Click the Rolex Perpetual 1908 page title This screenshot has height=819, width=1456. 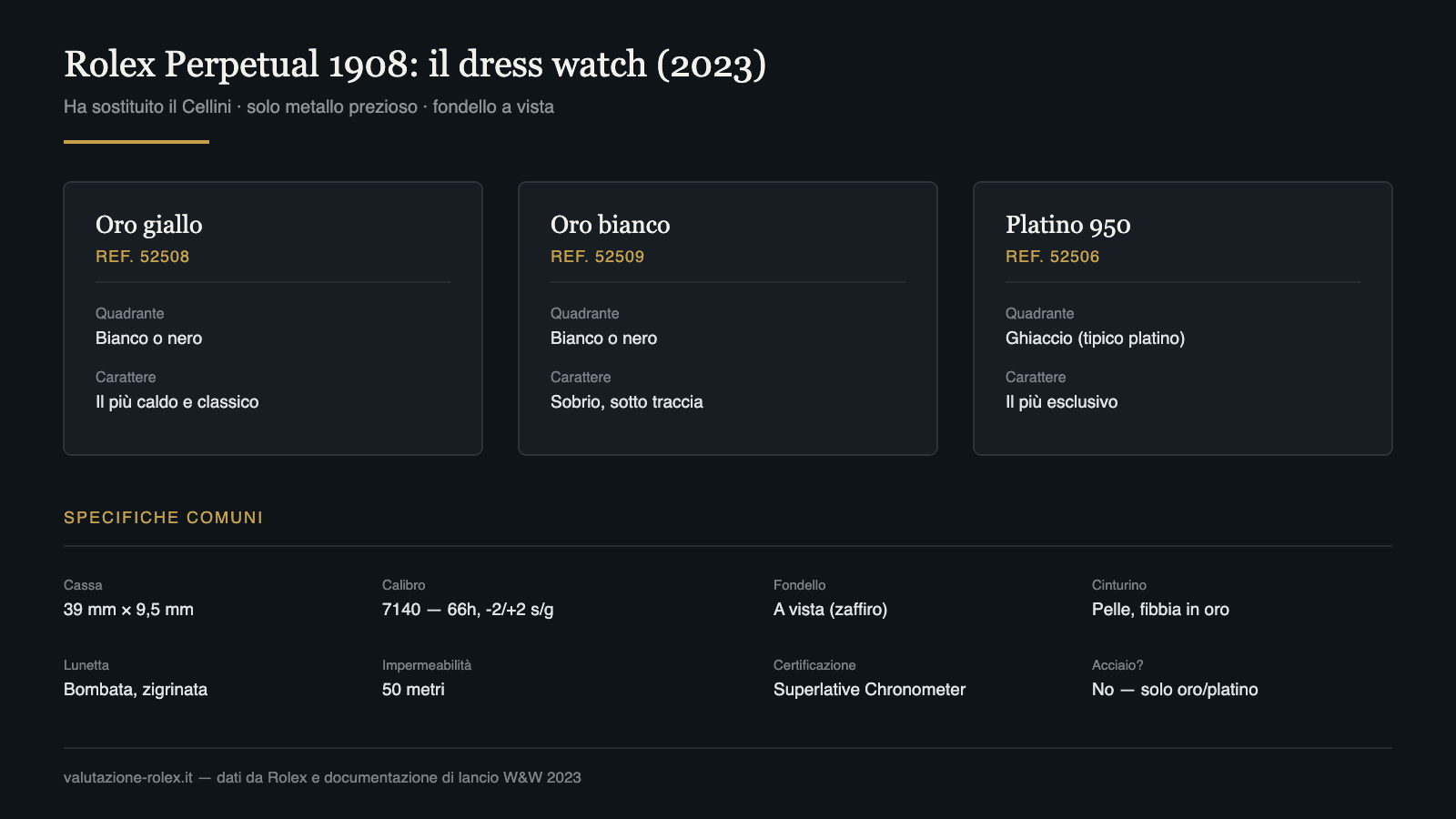coord(415,65)
